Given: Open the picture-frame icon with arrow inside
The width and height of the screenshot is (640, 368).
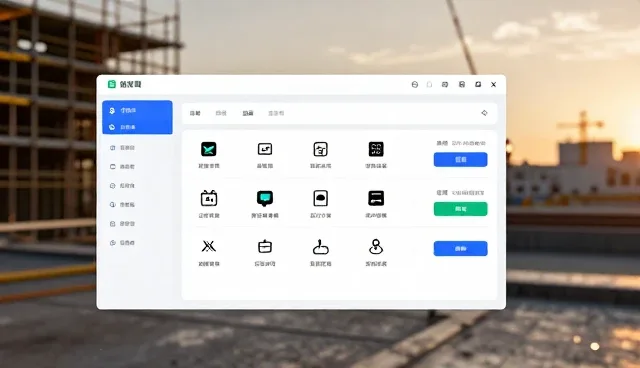Looking at the screenshot, I should tap(264, 149).
